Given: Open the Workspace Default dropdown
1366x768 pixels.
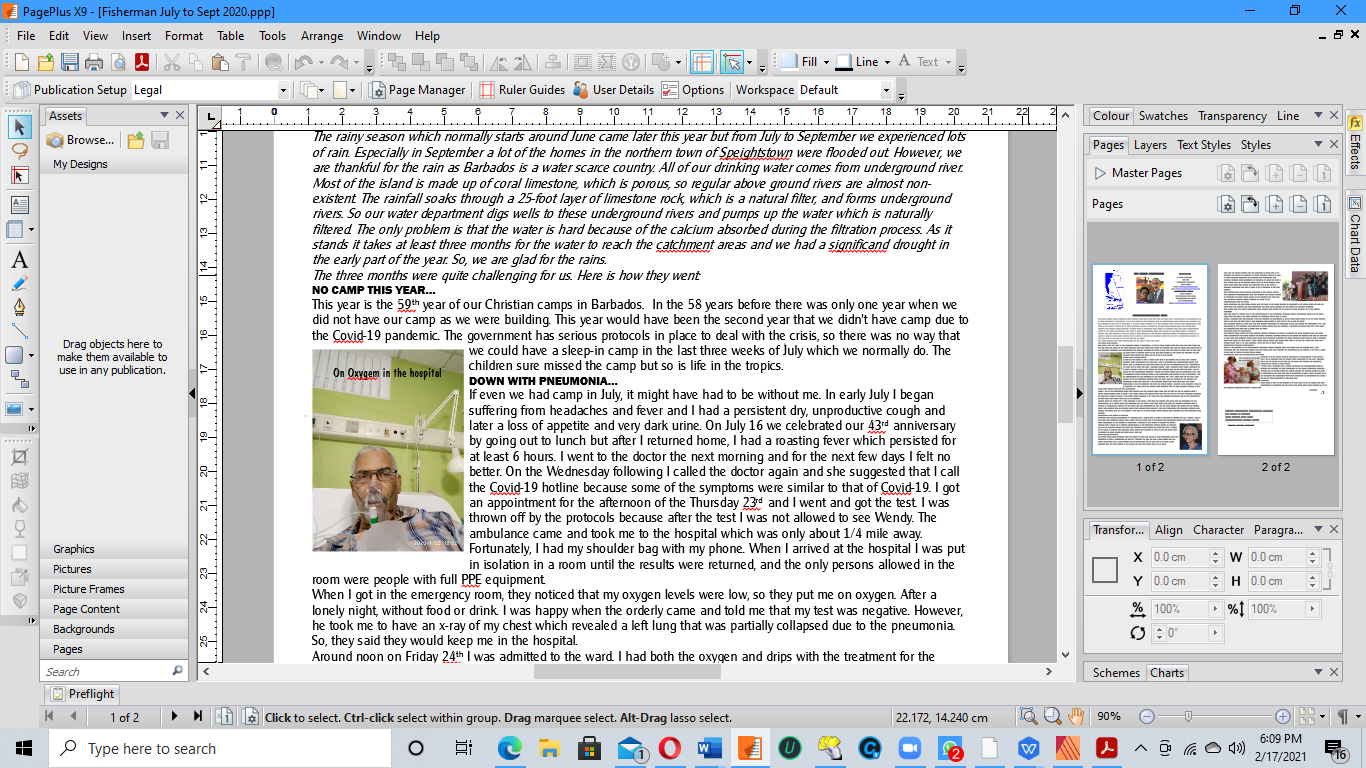Looking at the screenshot, I should coord(886,89).
